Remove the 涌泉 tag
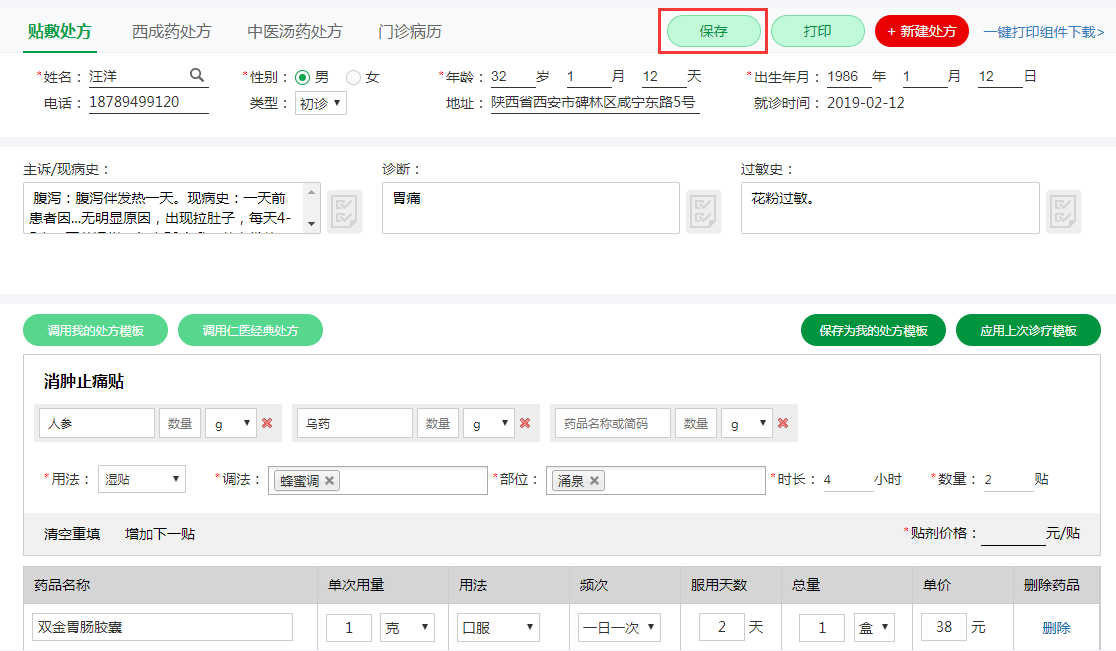The image size is (1116, 651). pyautogui.click(x=595, y=481)
